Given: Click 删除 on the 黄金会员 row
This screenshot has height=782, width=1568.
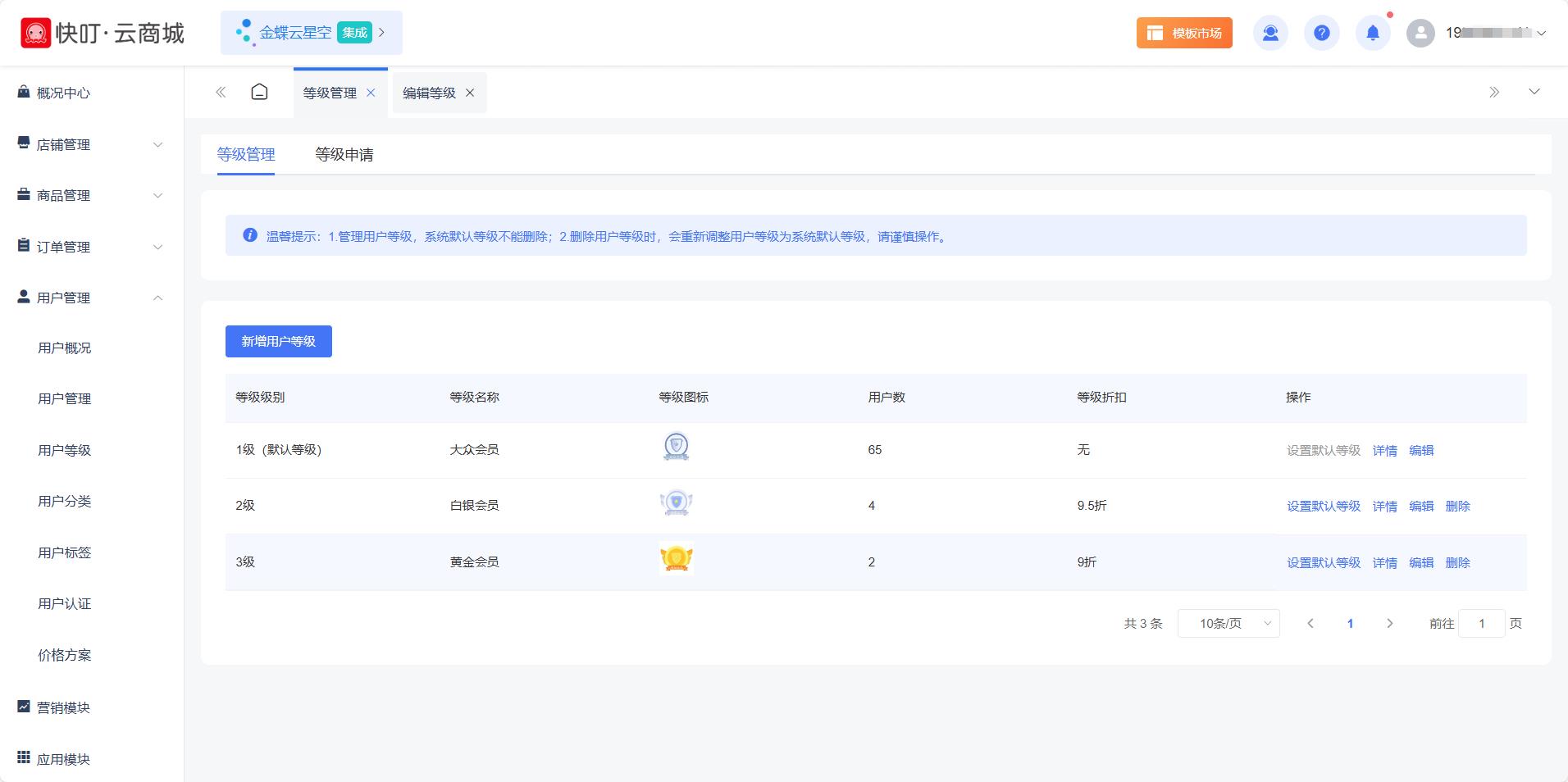Looking at the screenshot, I should pos(1458,562).
